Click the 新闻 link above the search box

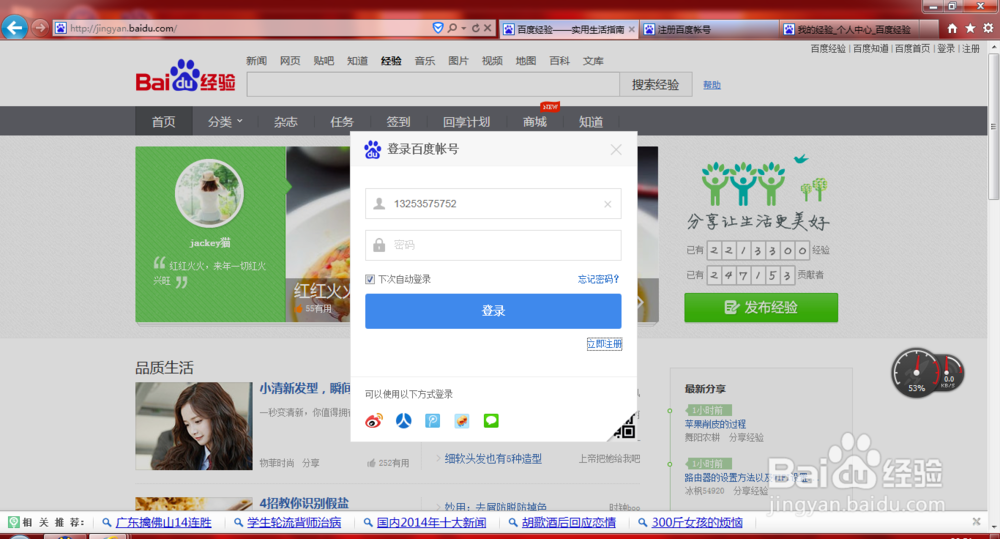[x=256, y=61]
